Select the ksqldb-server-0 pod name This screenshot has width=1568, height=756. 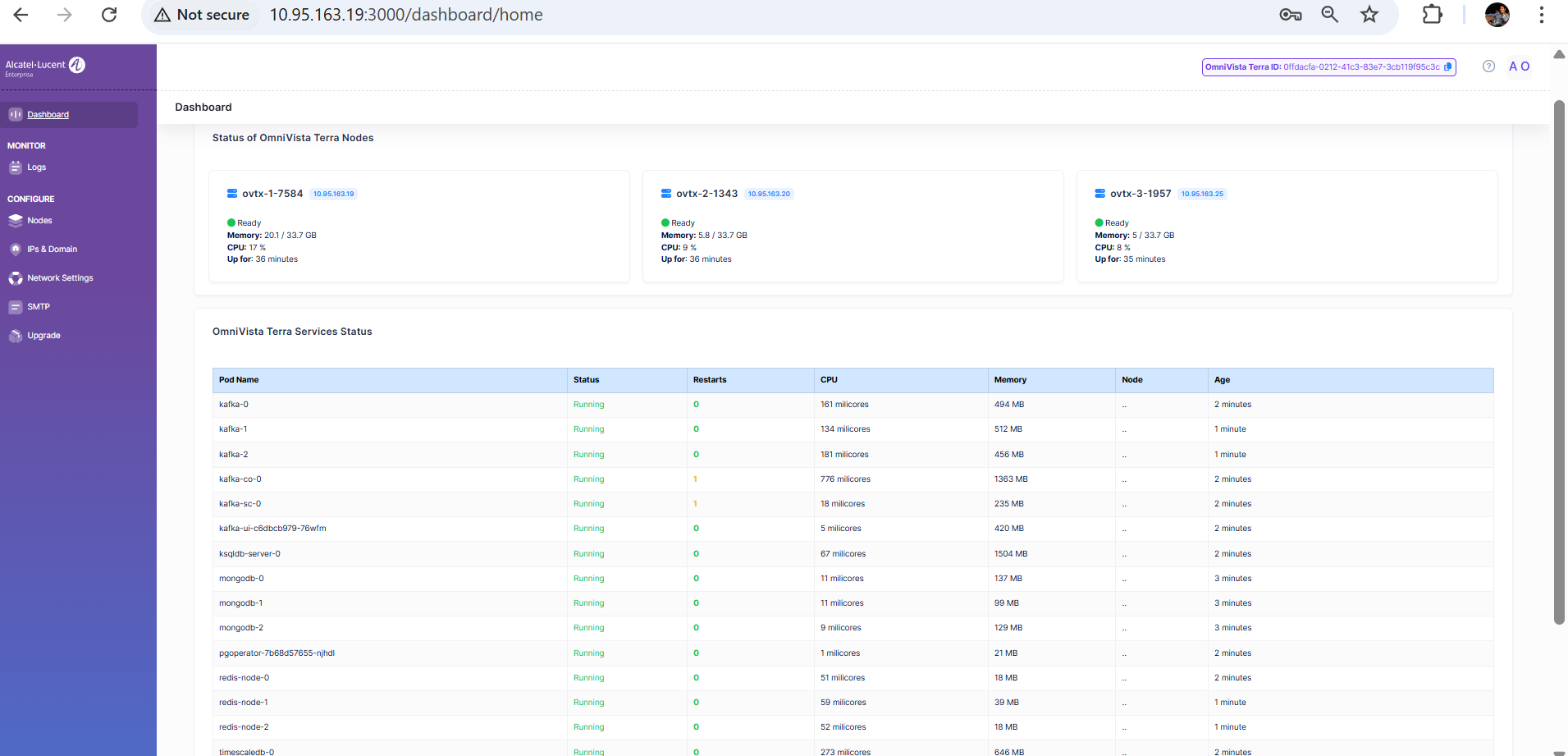pos(249,554)
